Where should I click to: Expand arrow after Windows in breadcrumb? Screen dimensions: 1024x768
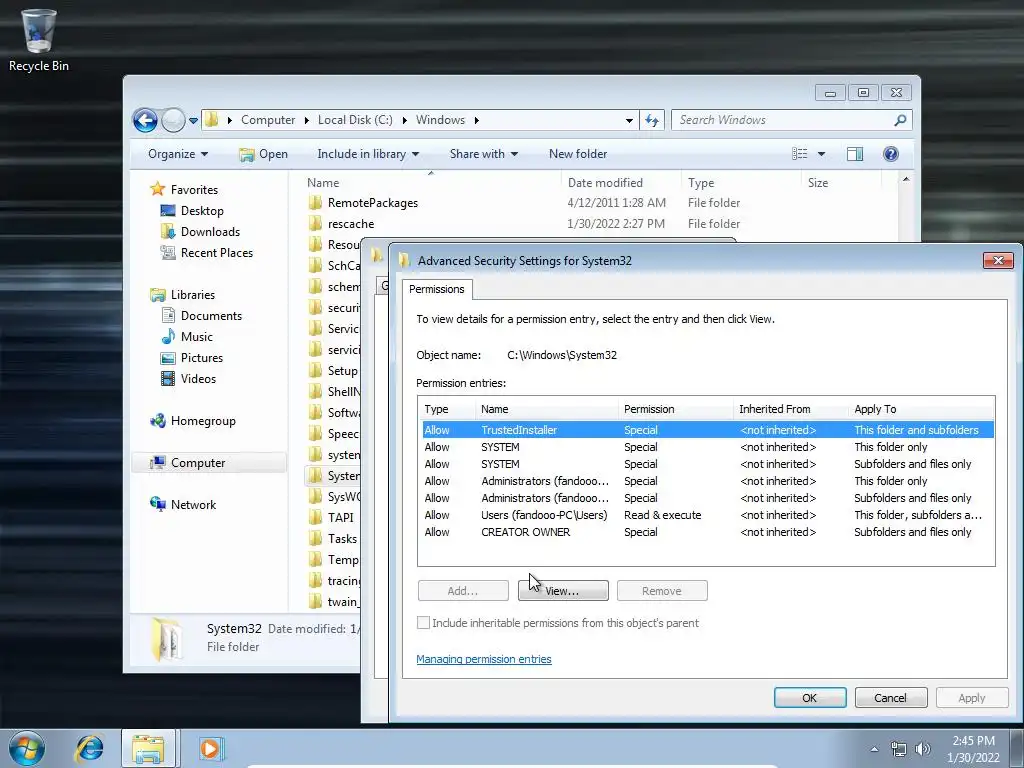click(477, 120)
